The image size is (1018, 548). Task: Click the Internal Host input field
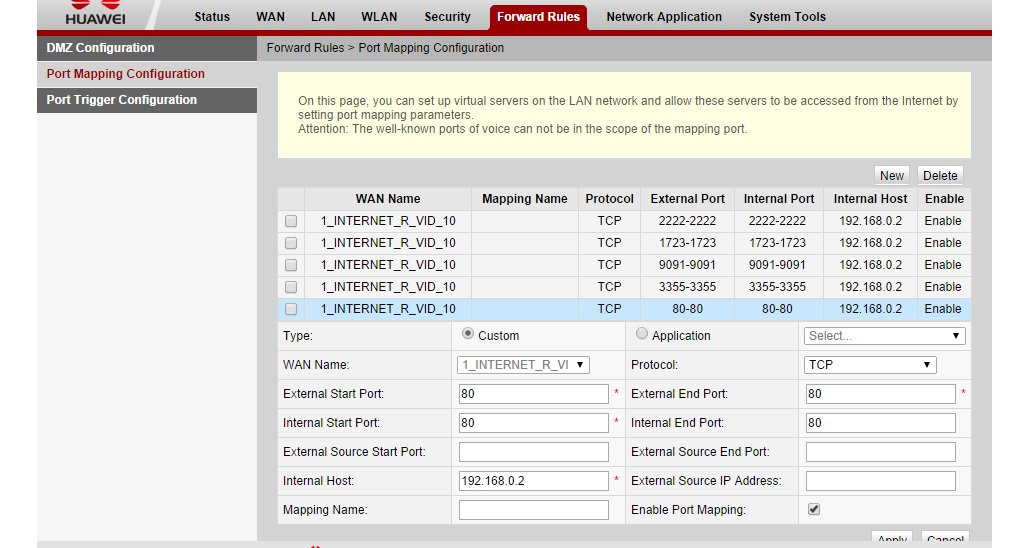pos(534,480)
